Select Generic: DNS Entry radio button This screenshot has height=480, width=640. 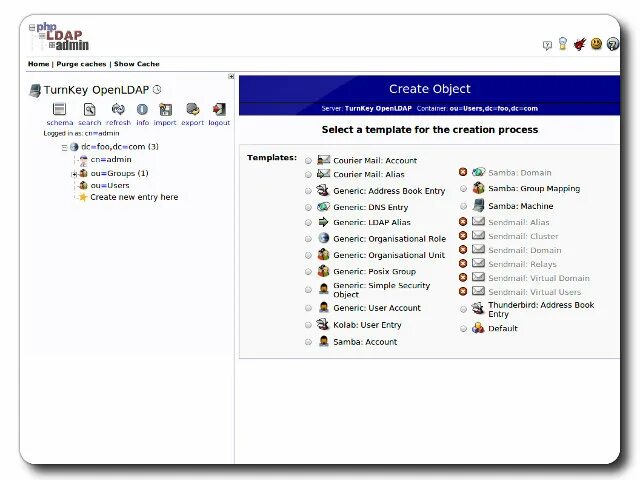tap(308, 207)
